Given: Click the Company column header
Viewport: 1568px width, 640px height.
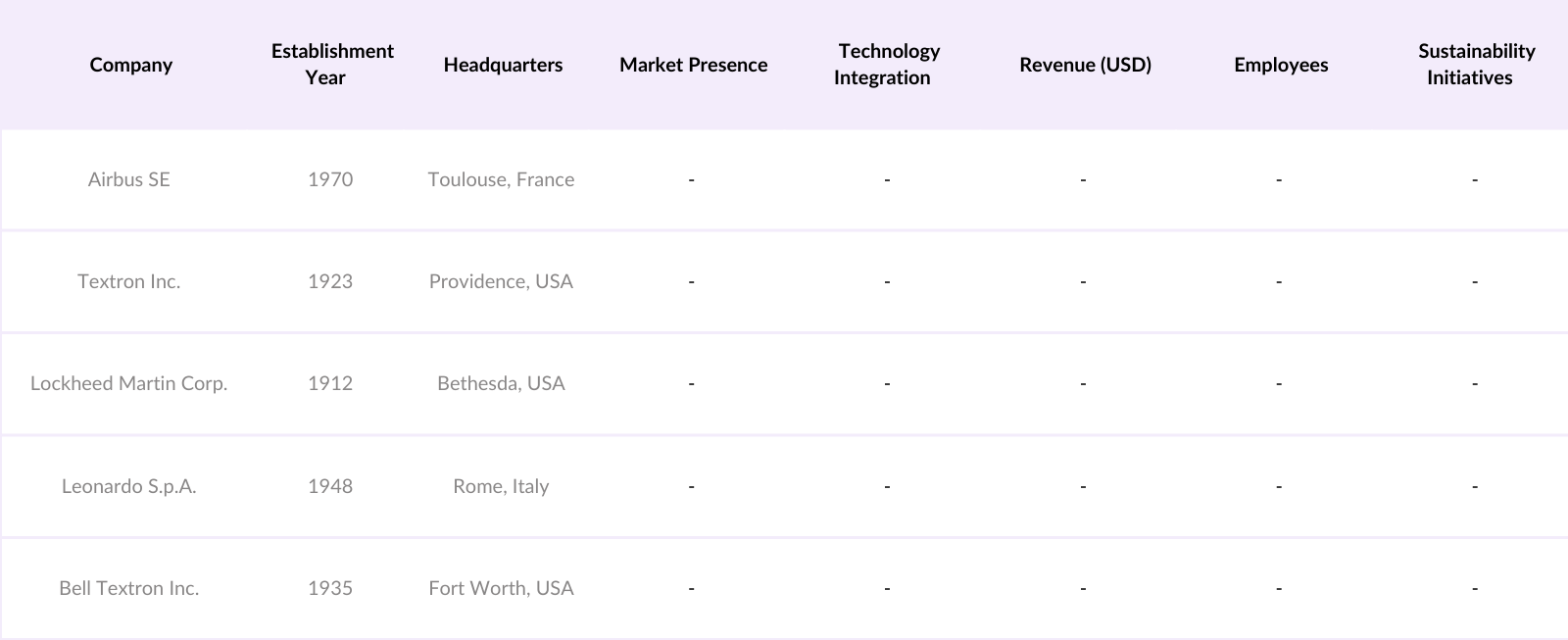Looking at the screenshot, I should [x=130, y=65].
